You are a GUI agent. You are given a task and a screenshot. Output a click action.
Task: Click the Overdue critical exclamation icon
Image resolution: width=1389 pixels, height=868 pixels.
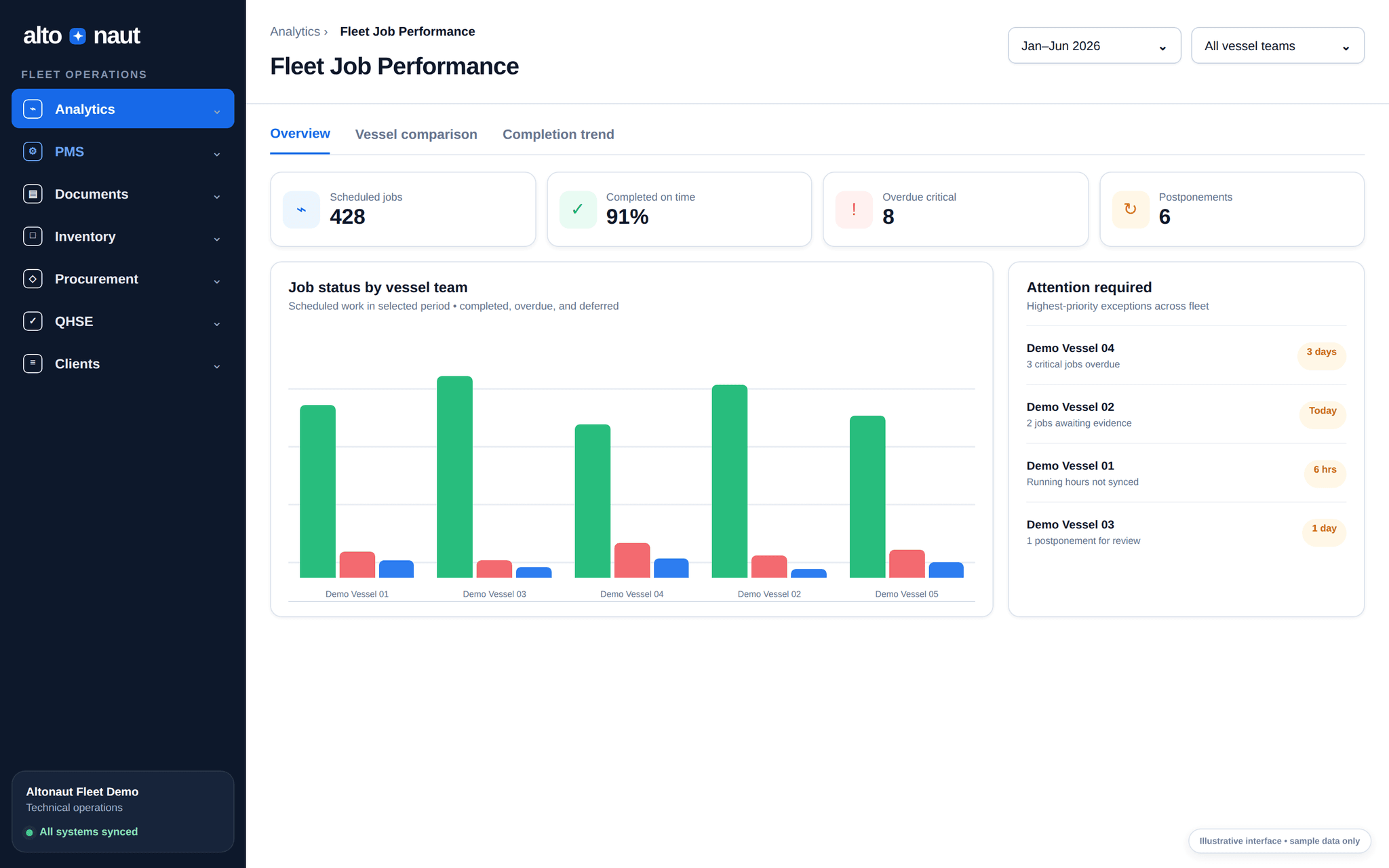coord(854,210)
